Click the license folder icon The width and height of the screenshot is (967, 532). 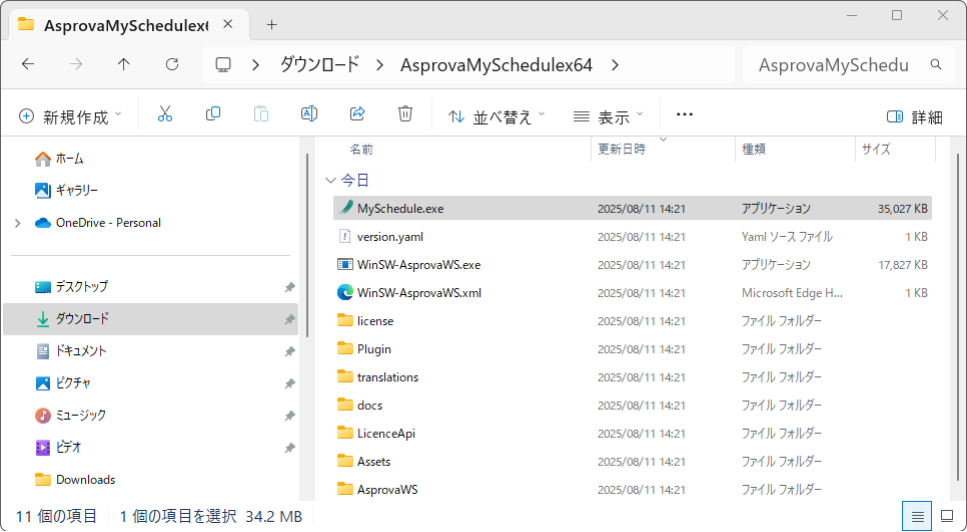point(345,320)
